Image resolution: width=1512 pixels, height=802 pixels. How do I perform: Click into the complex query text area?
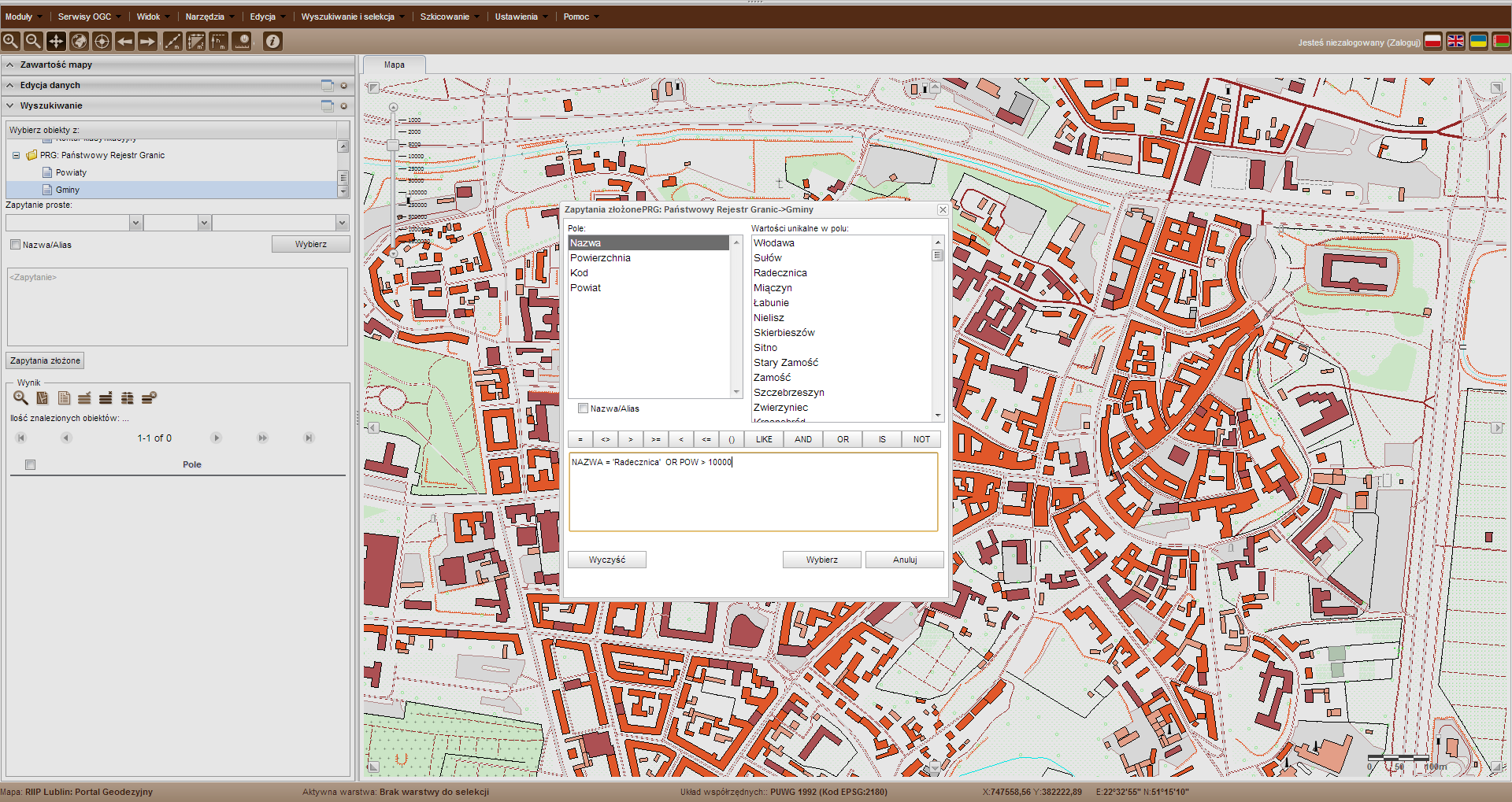(x=753, y=492)
